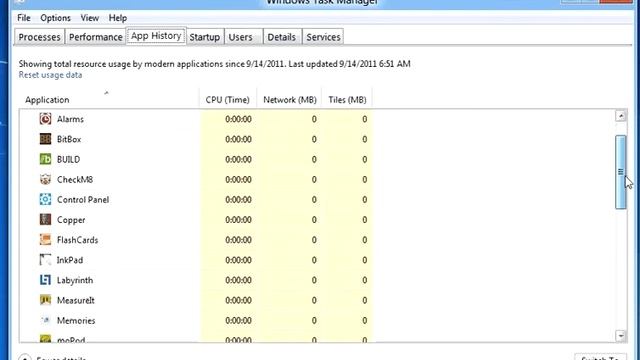Click the InkPad app icon
The height and width of the screenshot is (360, 640).
click(x=45, y=260)
